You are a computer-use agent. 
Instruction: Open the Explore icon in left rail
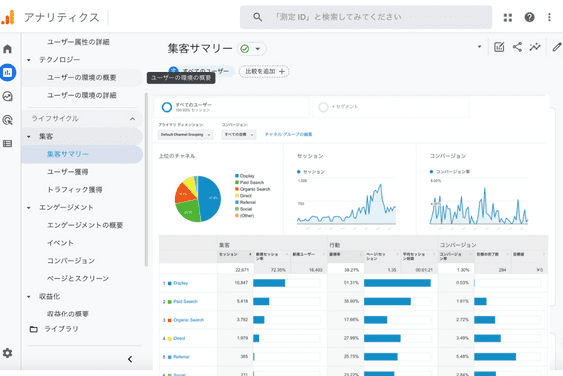pyautogui.click(x=8, y=96)
